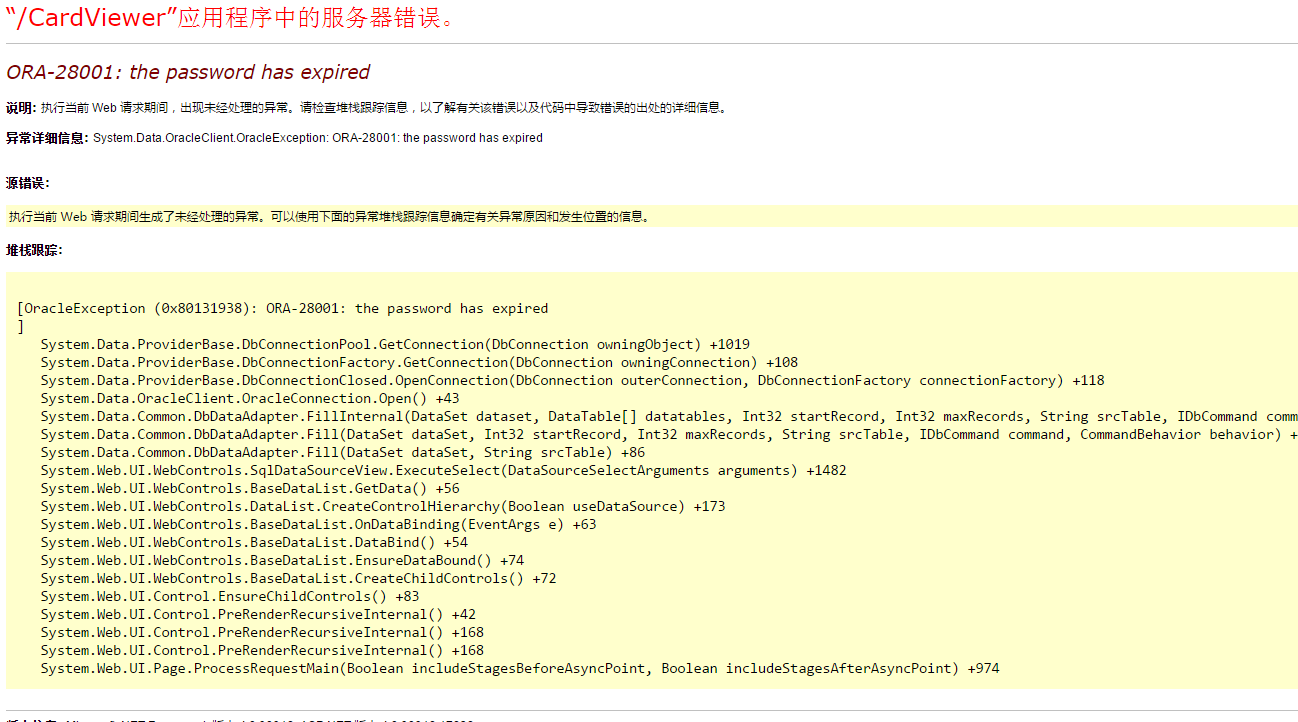Image resolution: width=1298 pixels, height=722 pixels.
Task: Click the DbDataAdapter.FillInternal stack line
Action: (x=669, y=416)
